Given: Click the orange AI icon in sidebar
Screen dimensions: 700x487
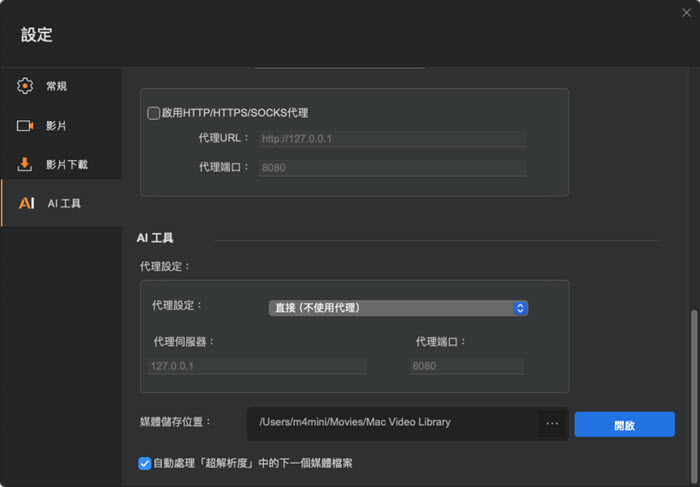Looking at the screenshot, I should click(x=26, y=203).
